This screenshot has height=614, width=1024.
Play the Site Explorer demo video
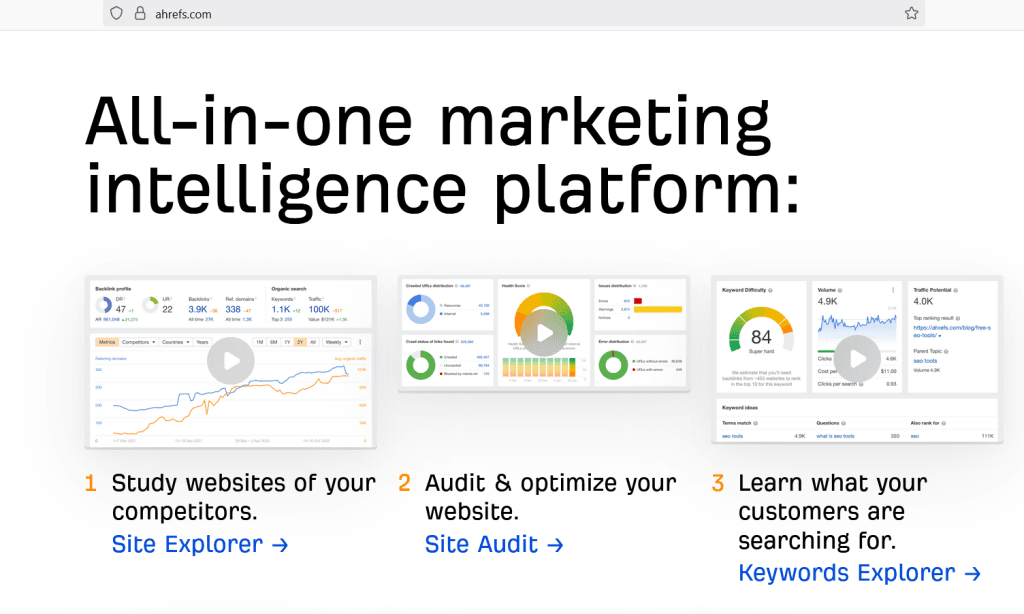click(231, 360)
